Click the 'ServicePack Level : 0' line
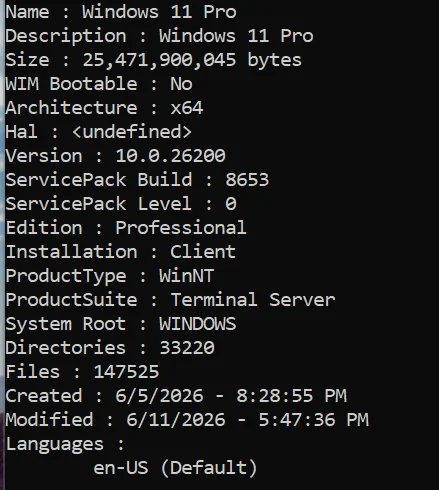 (x=121, y=204)
